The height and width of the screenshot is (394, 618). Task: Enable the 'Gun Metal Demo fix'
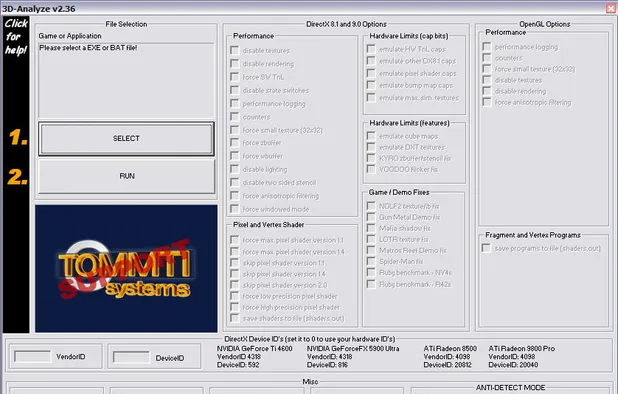point(371,217)
